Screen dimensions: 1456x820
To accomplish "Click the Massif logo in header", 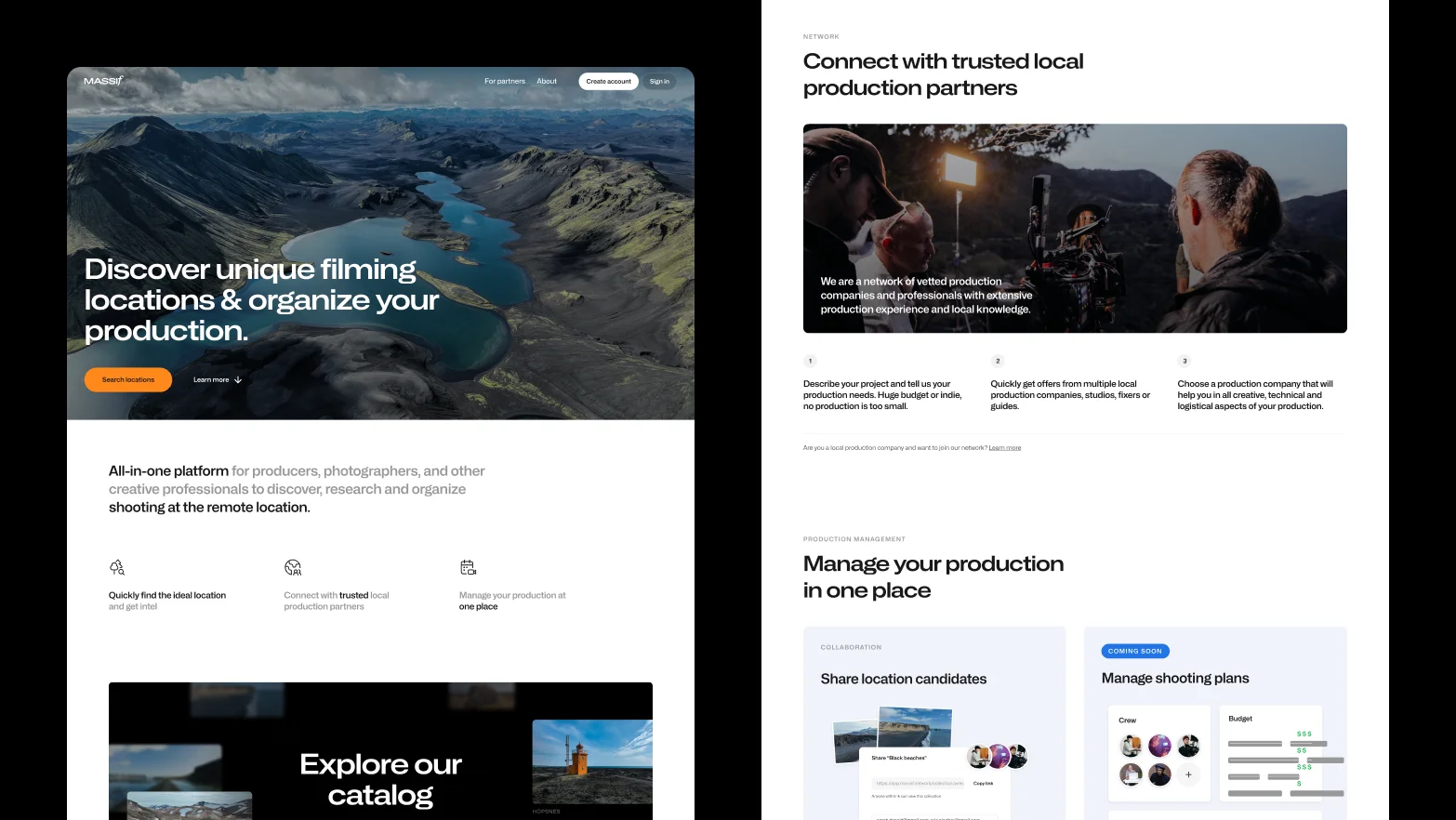I will [103, 81].
